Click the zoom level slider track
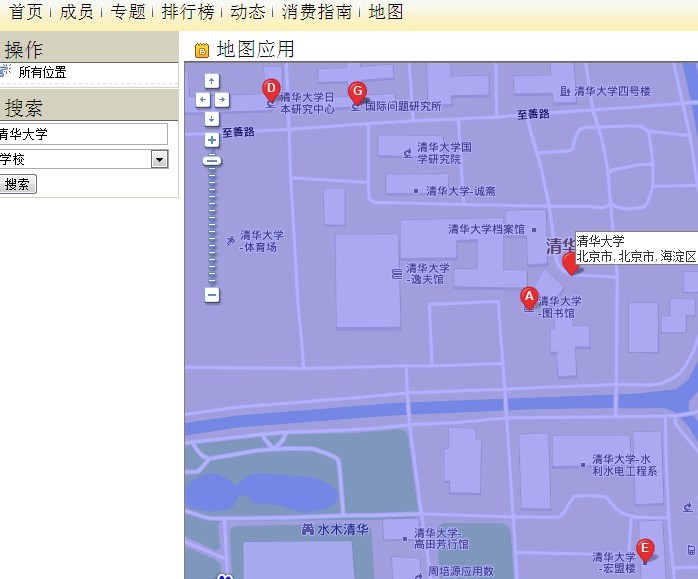Viewport: 698px width, 579px height. [x=212, y=226]
